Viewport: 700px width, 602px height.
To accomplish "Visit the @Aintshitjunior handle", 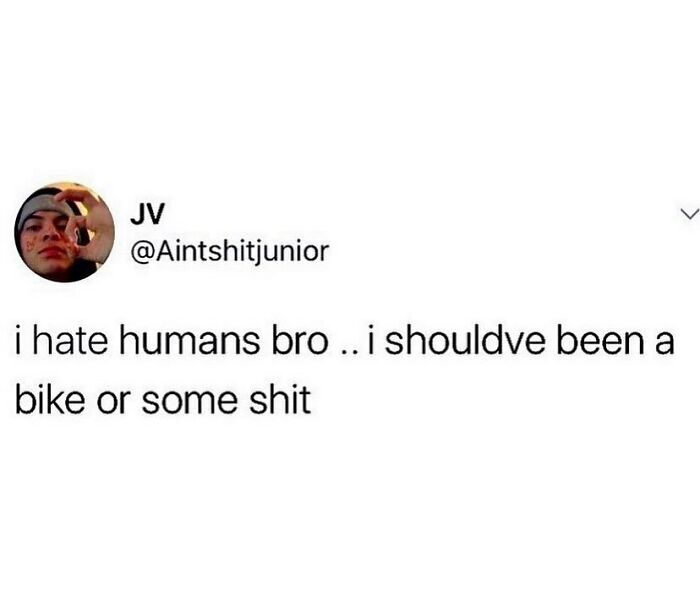I will [x=229, y=251].
